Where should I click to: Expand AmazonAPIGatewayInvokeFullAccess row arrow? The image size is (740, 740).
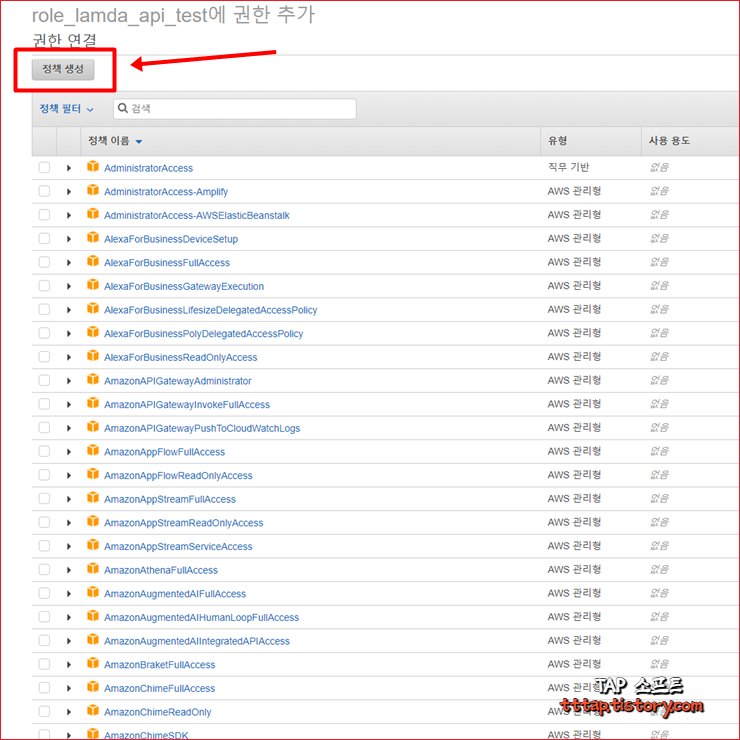click(x=69, y=404)
